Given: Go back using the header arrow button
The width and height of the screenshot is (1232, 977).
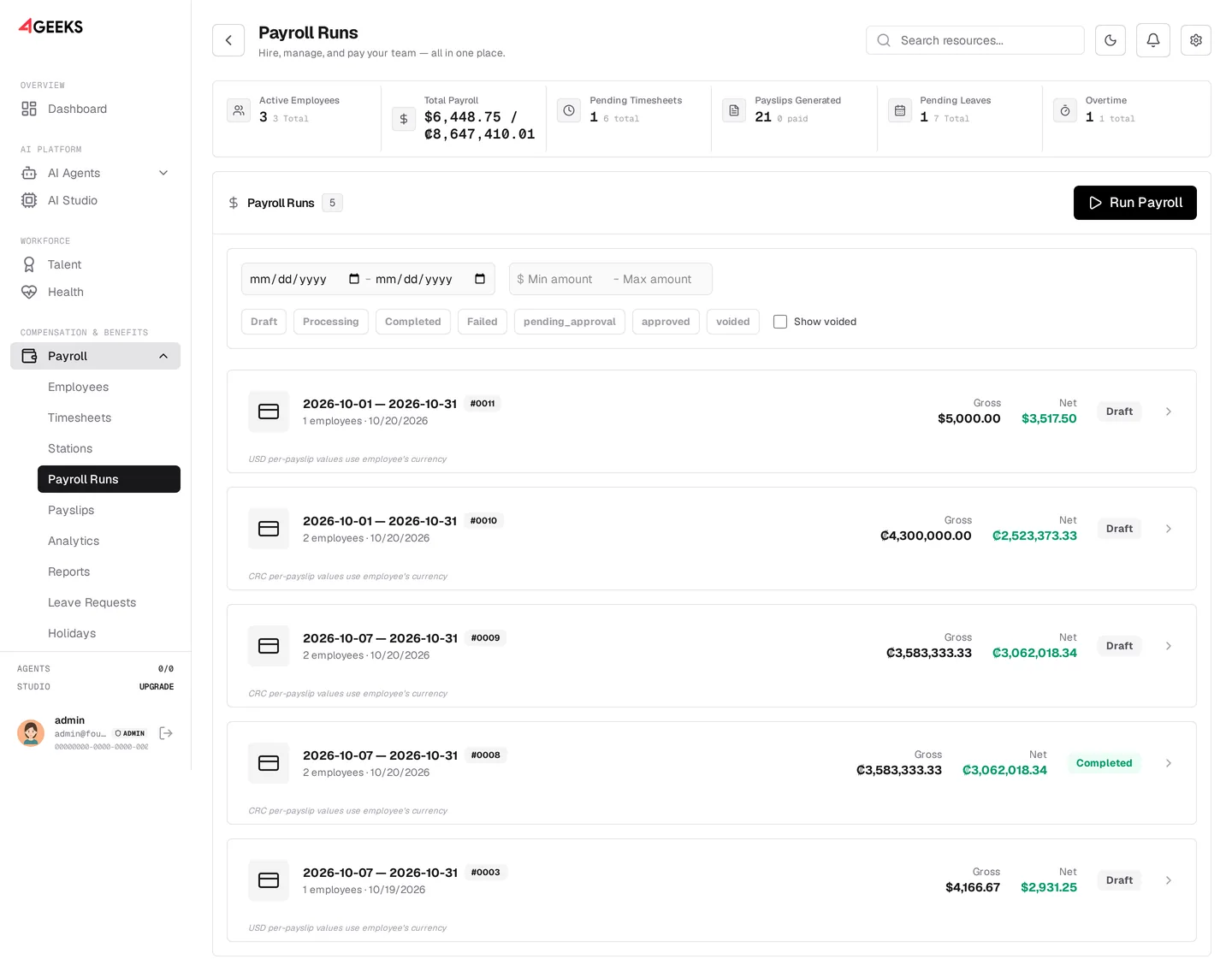Looking at the screenshot, I should pos(228,40).
